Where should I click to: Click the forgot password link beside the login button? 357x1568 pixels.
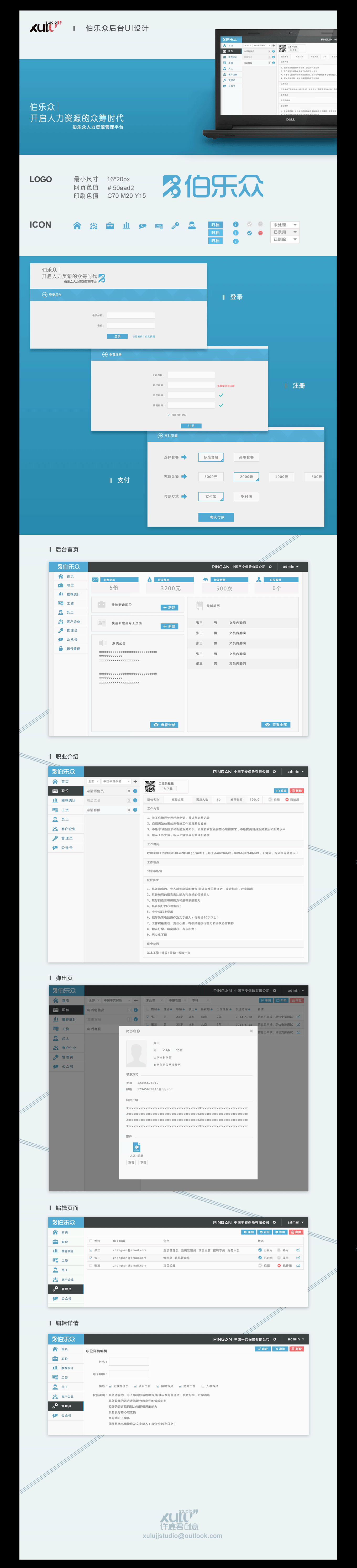click(144, 336)
